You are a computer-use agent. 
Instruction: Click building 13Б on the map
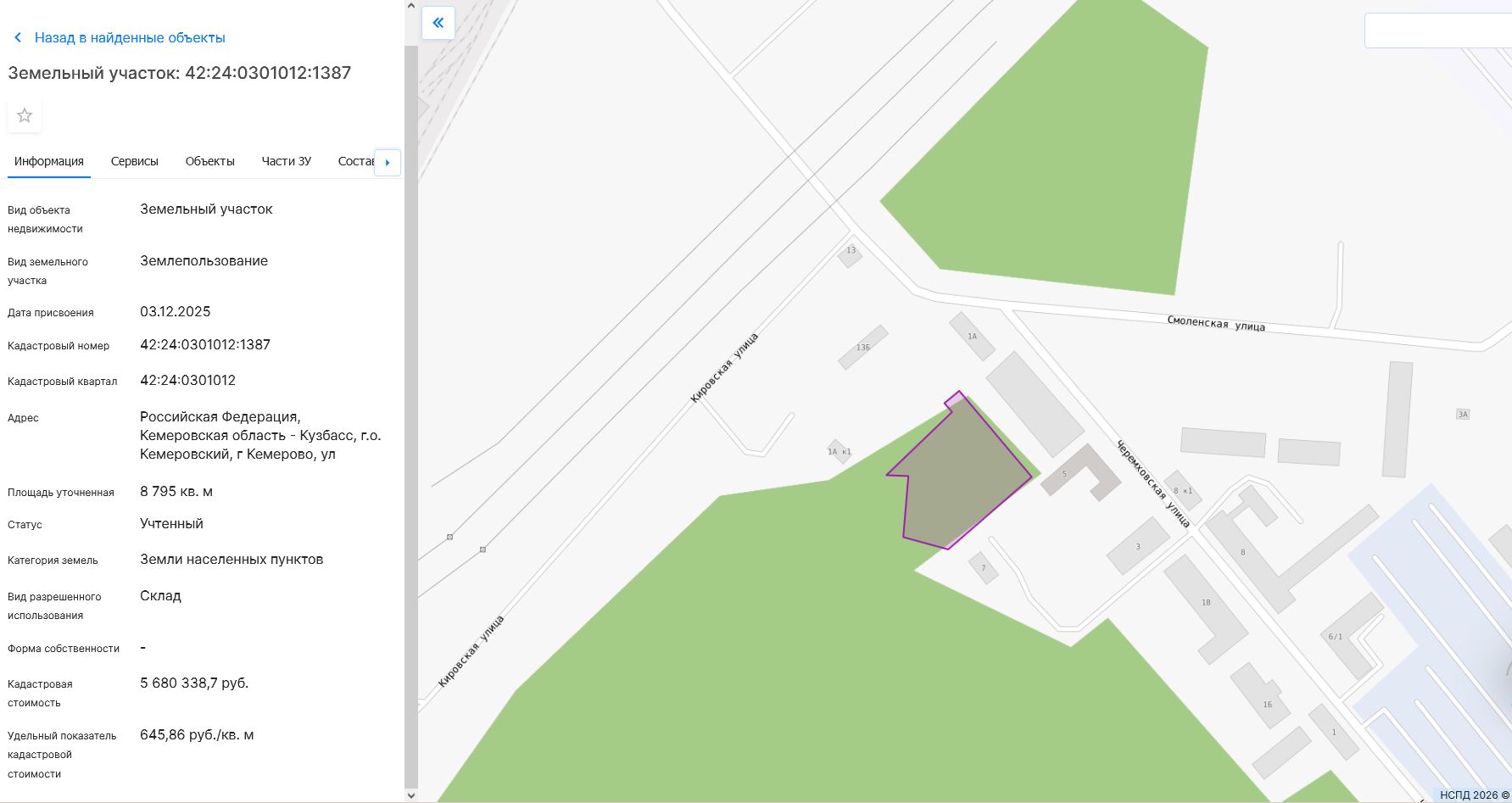[x=862, y=348]
